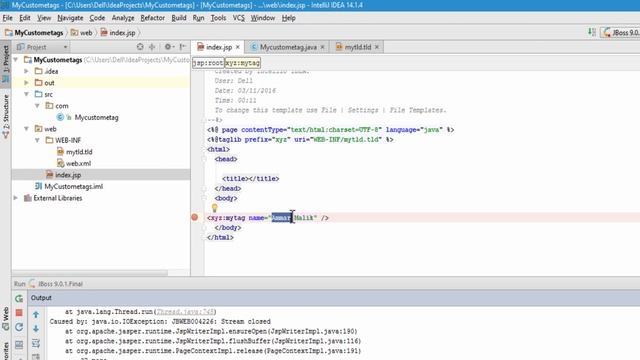Open Thread.java:745 link in stack trace
640x360 pixels.
pyautogui.click(x=185, y=312)
